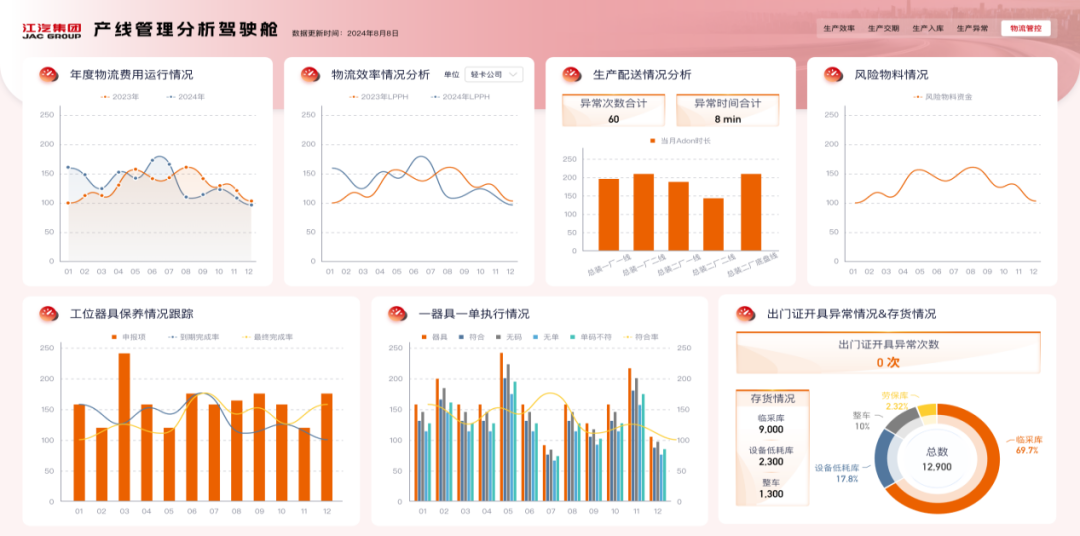Click the 设备低耗库 2,300 inventory entry
The image size is (1080, 536).
coord(771,456)
